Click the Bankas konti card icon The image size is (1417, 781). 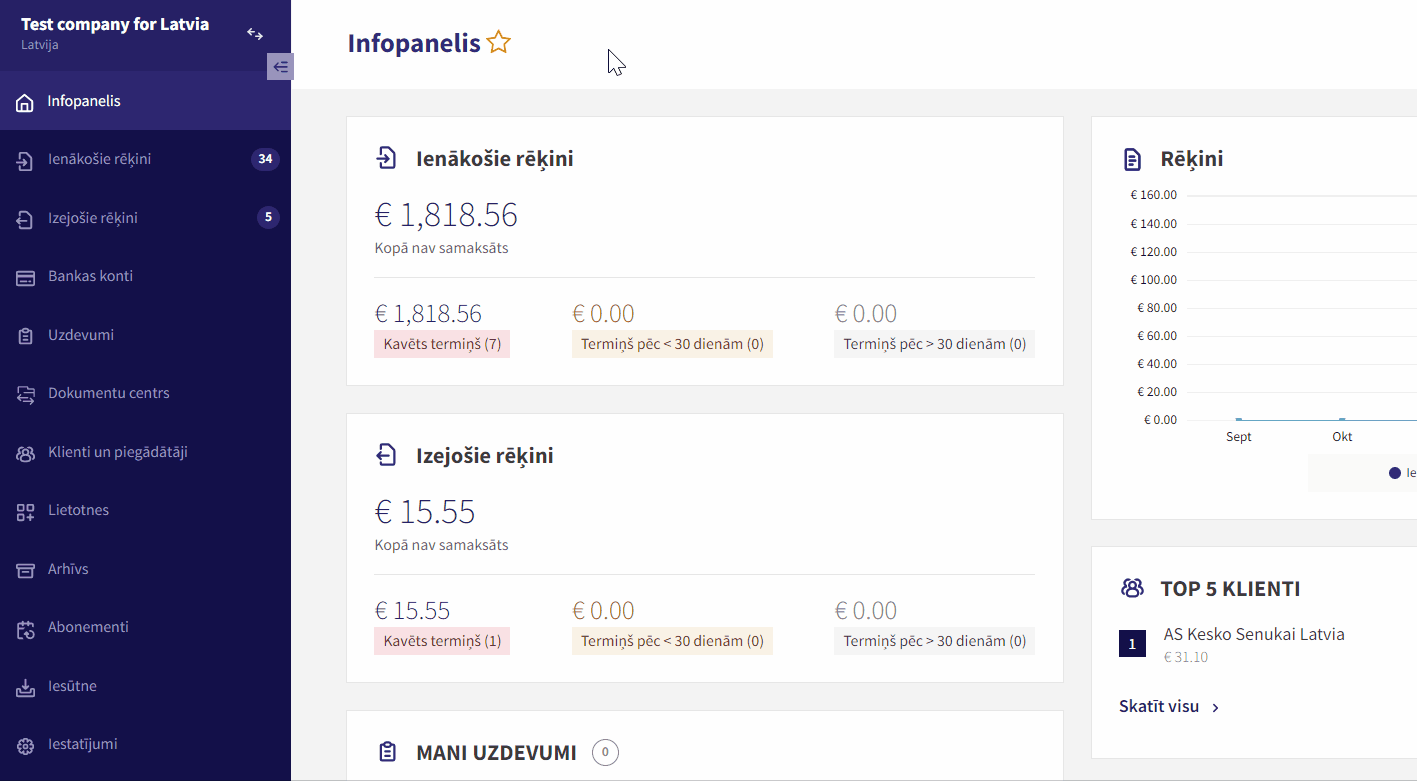point(26,277)
